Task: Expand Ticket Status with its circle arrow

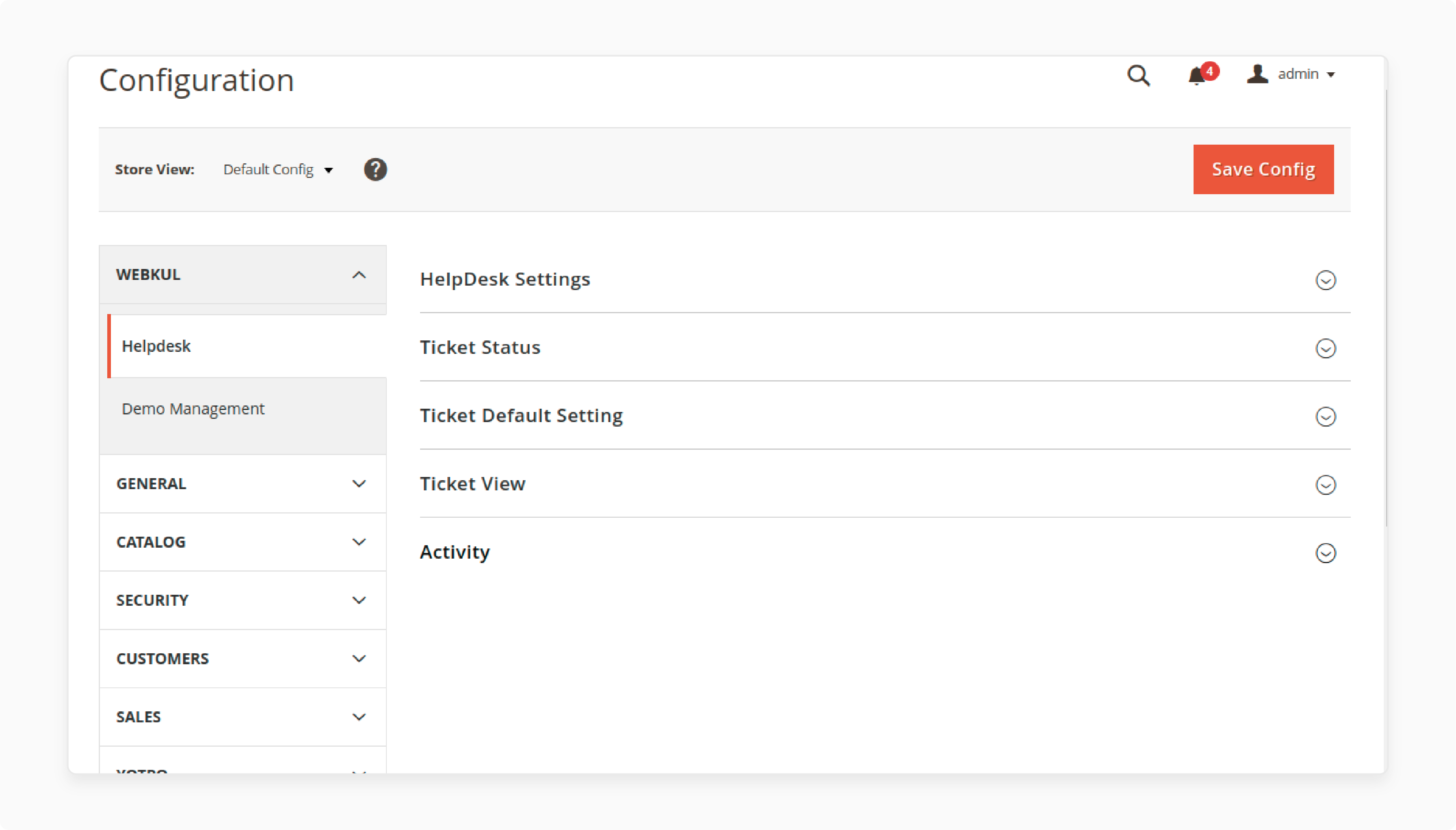Action: (x=1326, y=348)
